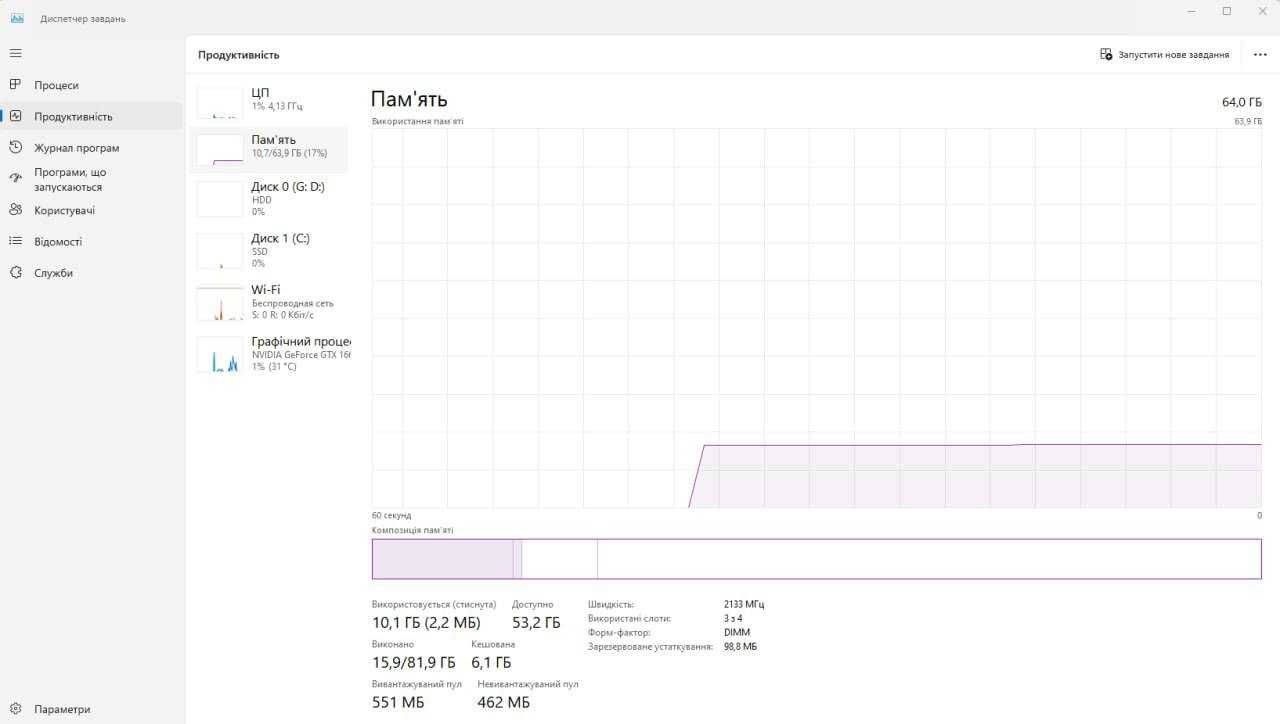Click the Композиція пам'яті label
1280x724 pixels.
click(412, 530)
